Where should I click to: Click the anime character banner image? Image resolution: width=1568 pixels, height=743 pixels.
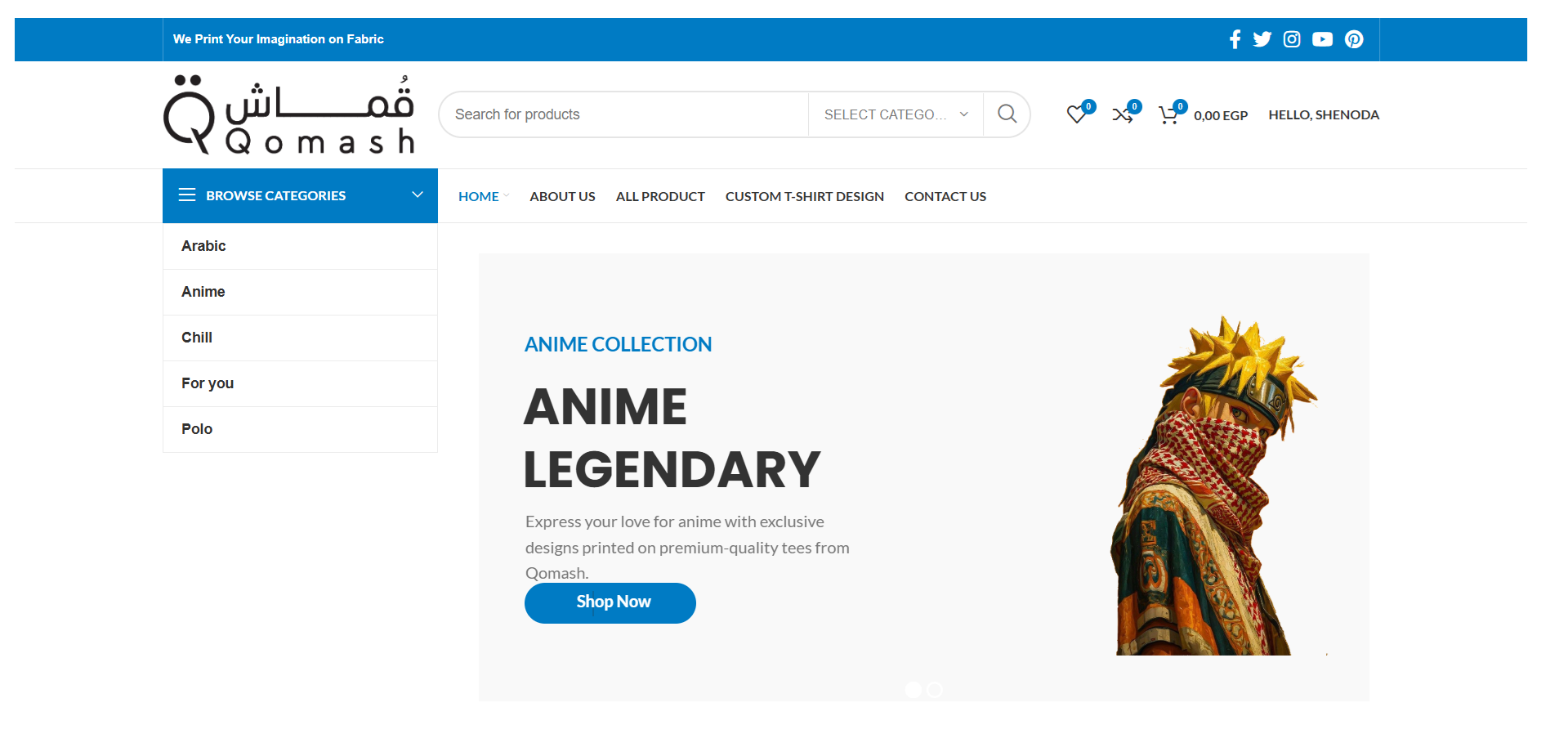tap(1213, 486)
